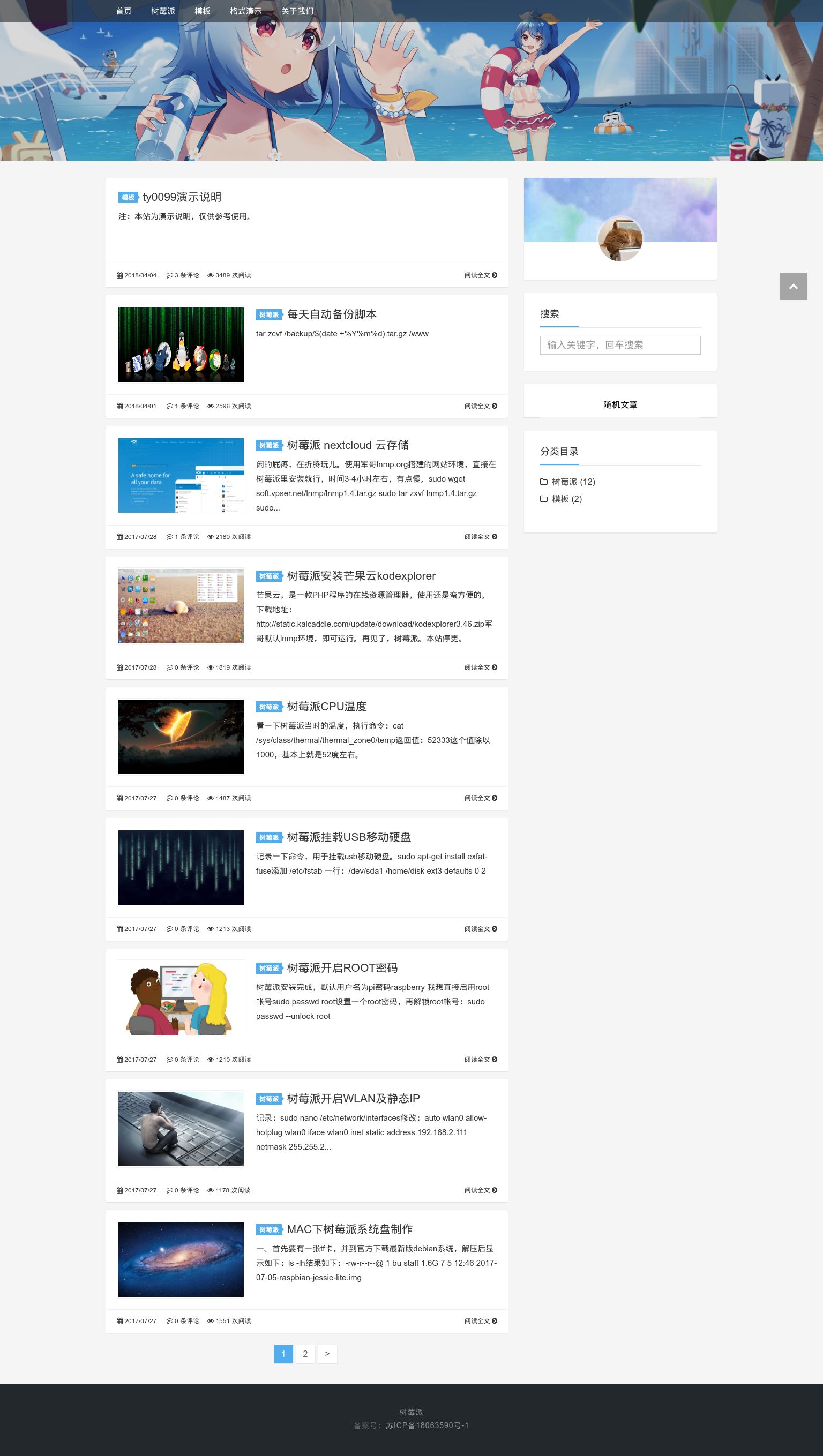Open nextcloud post blue thumbnail
Viewport: 823px width, 1456px height.
pos(181,475)
